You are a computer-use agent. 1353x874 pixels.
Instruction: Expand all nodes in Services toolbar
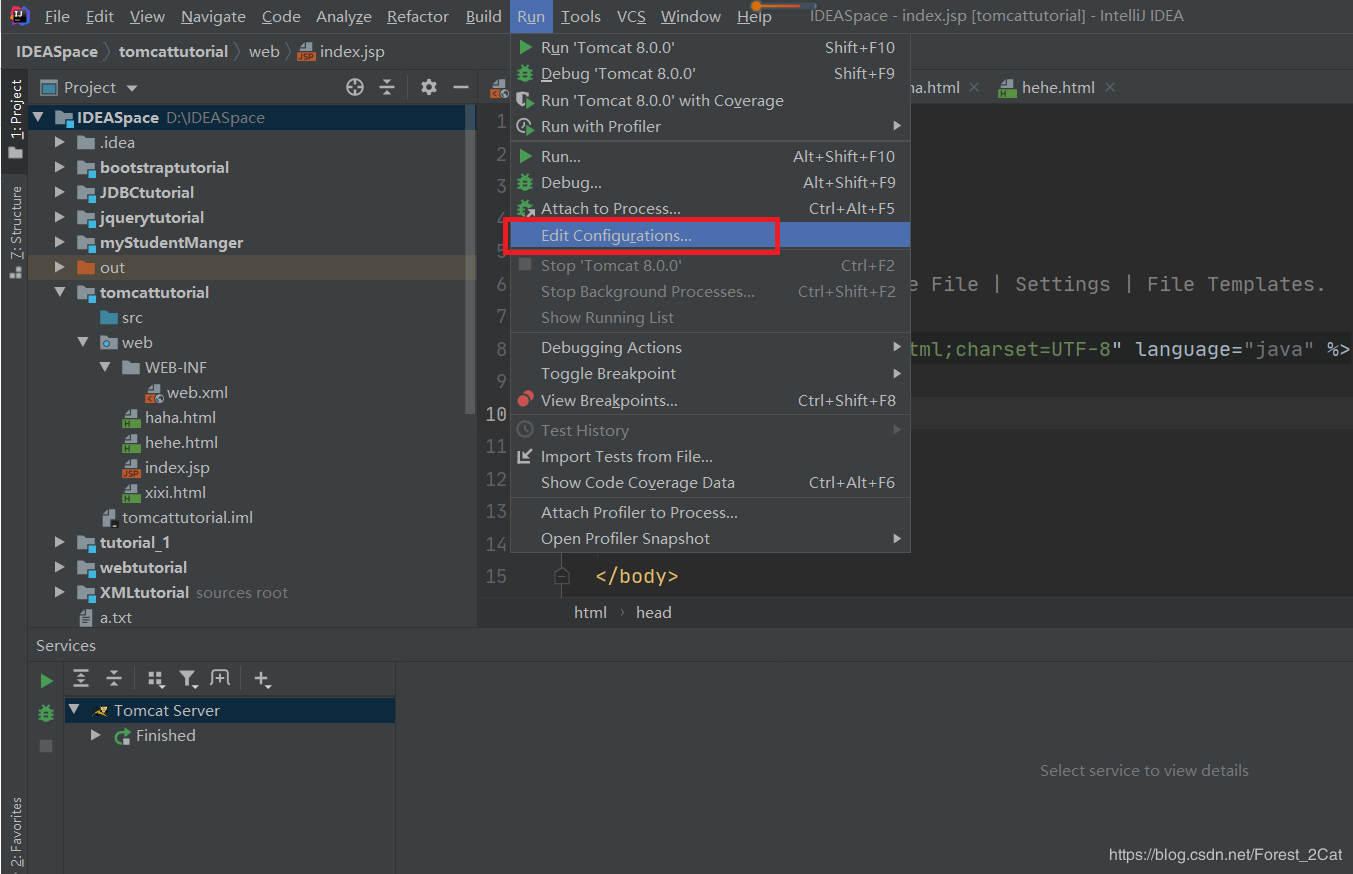tap(82, 679)
